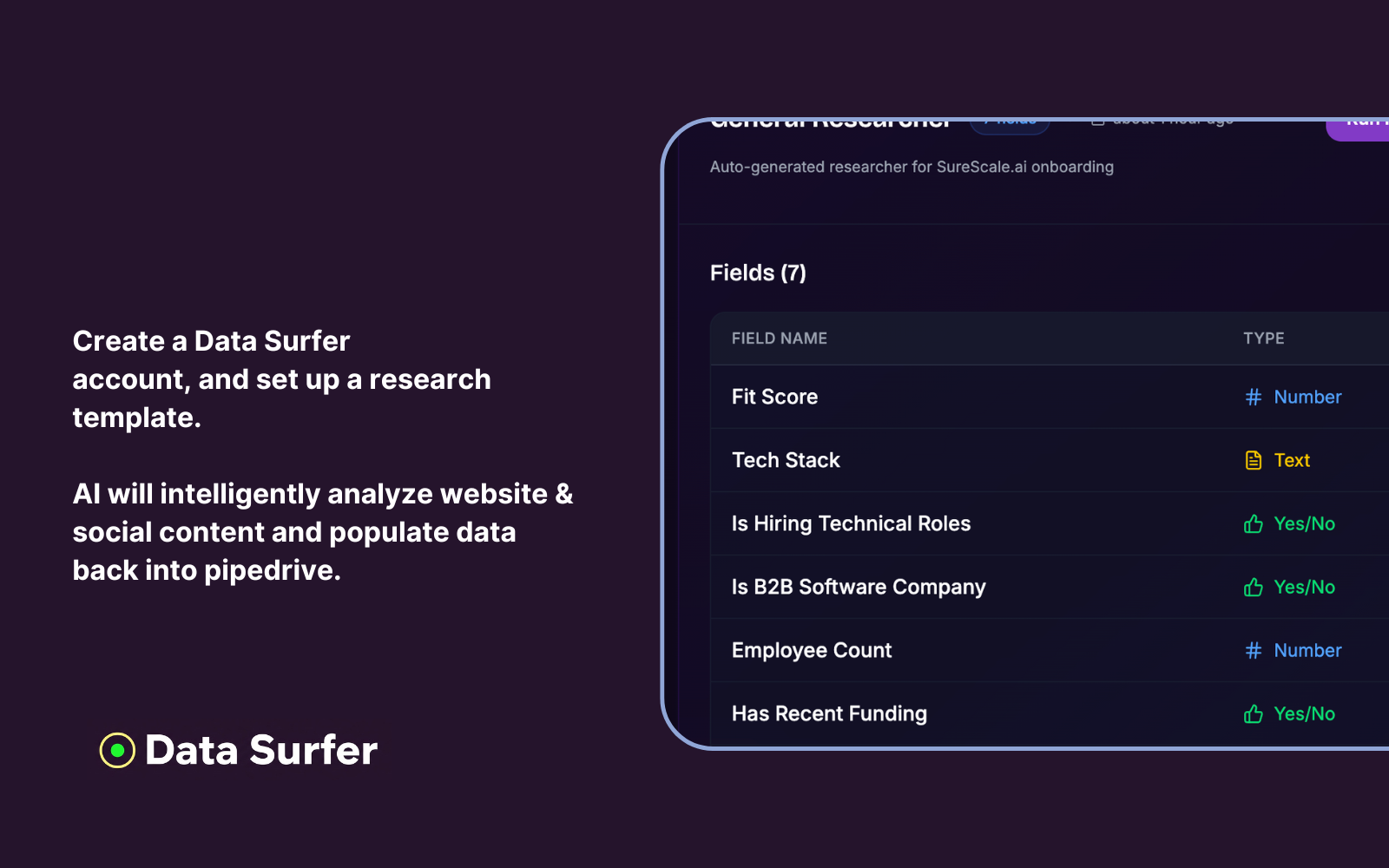Open the Is B2B Software Company field

tap(858, 588)
